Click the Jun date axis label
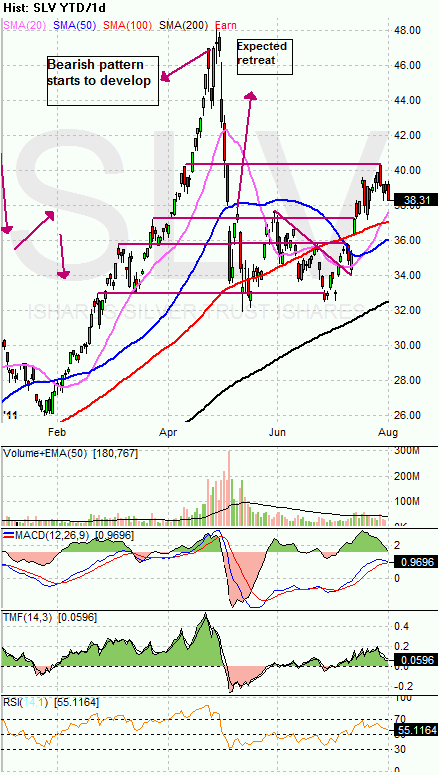The height and width of the screenshot is (775, 439). [278, 431]
